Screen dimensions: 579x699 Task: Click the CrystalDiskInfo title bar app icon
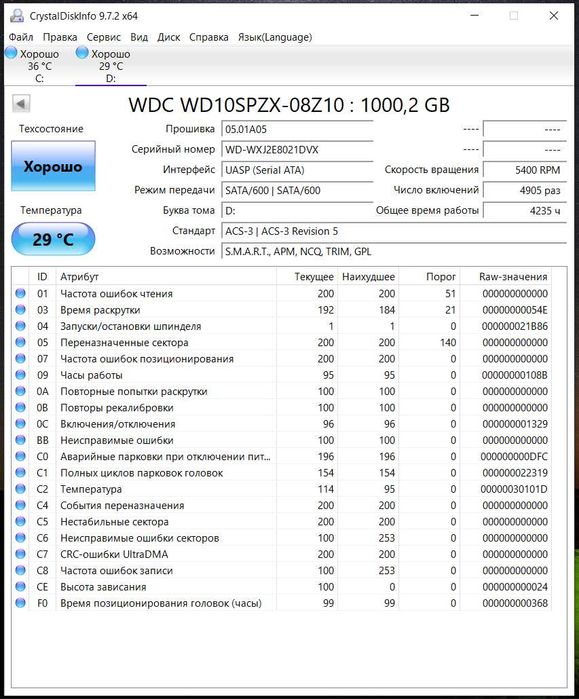coord(17,16)
